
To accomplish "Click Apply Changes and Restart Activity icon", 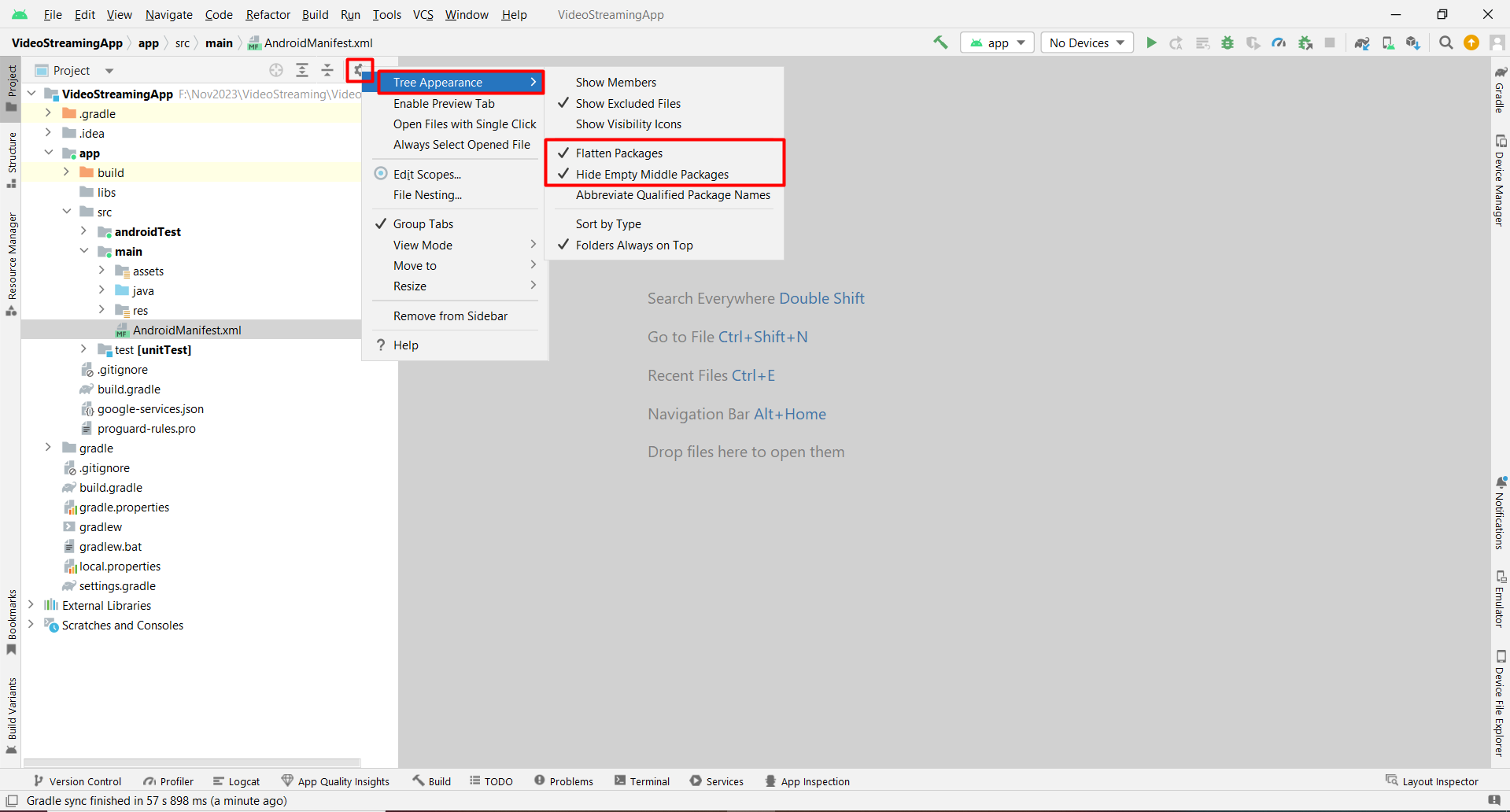I will coord(1176,42).
